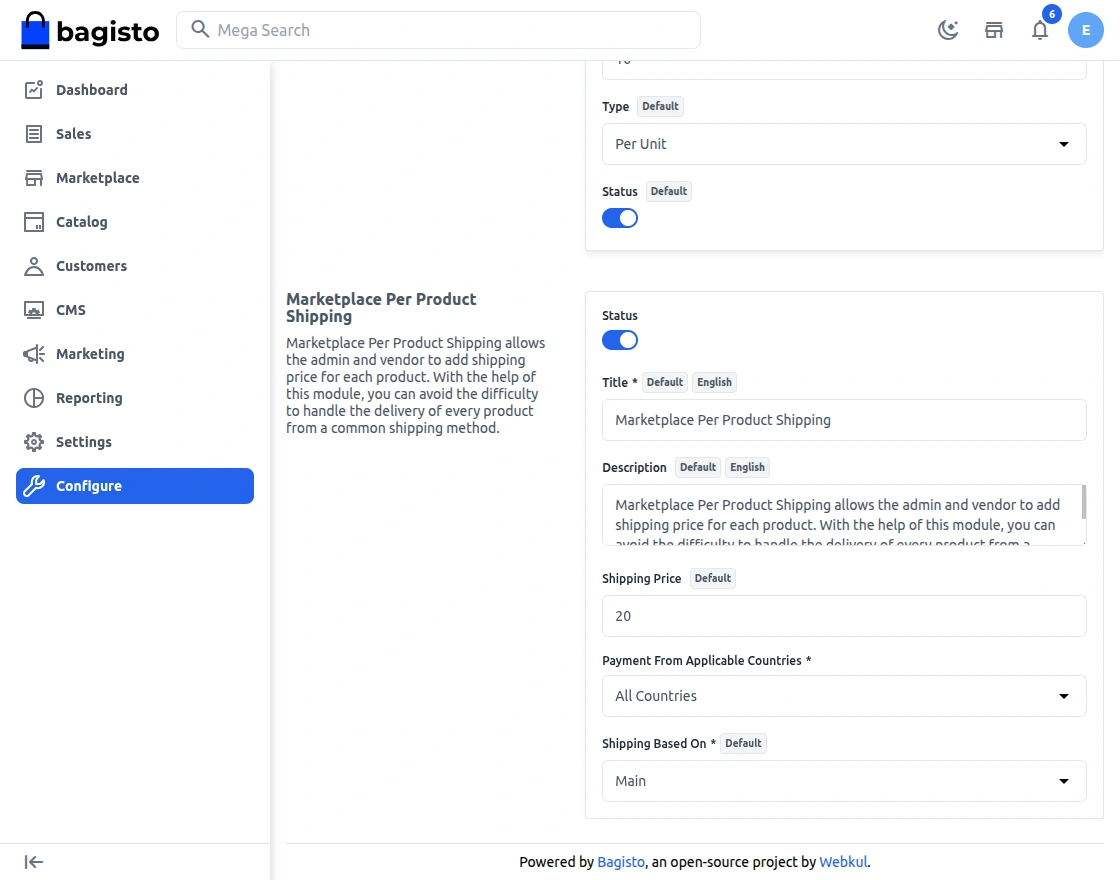Open the storefront shop icon
This screenshot has height=880, width=1120.
(994, 30)
